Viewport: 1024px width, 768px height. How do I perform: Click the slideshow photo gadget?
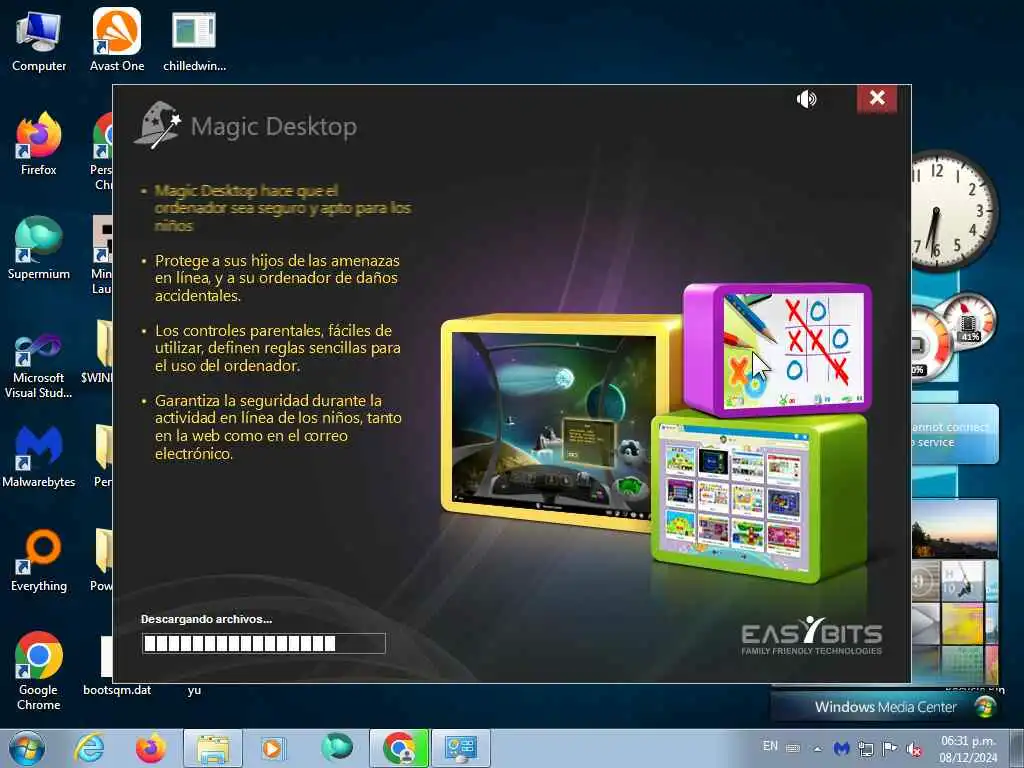(955, 528)
